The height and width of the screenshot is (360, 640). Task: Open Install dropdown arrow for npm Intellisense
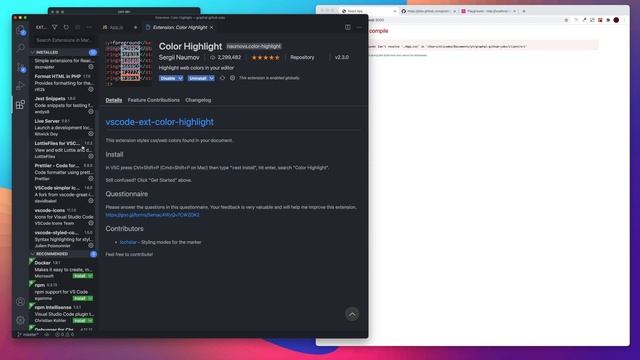(x=90, y=320)
